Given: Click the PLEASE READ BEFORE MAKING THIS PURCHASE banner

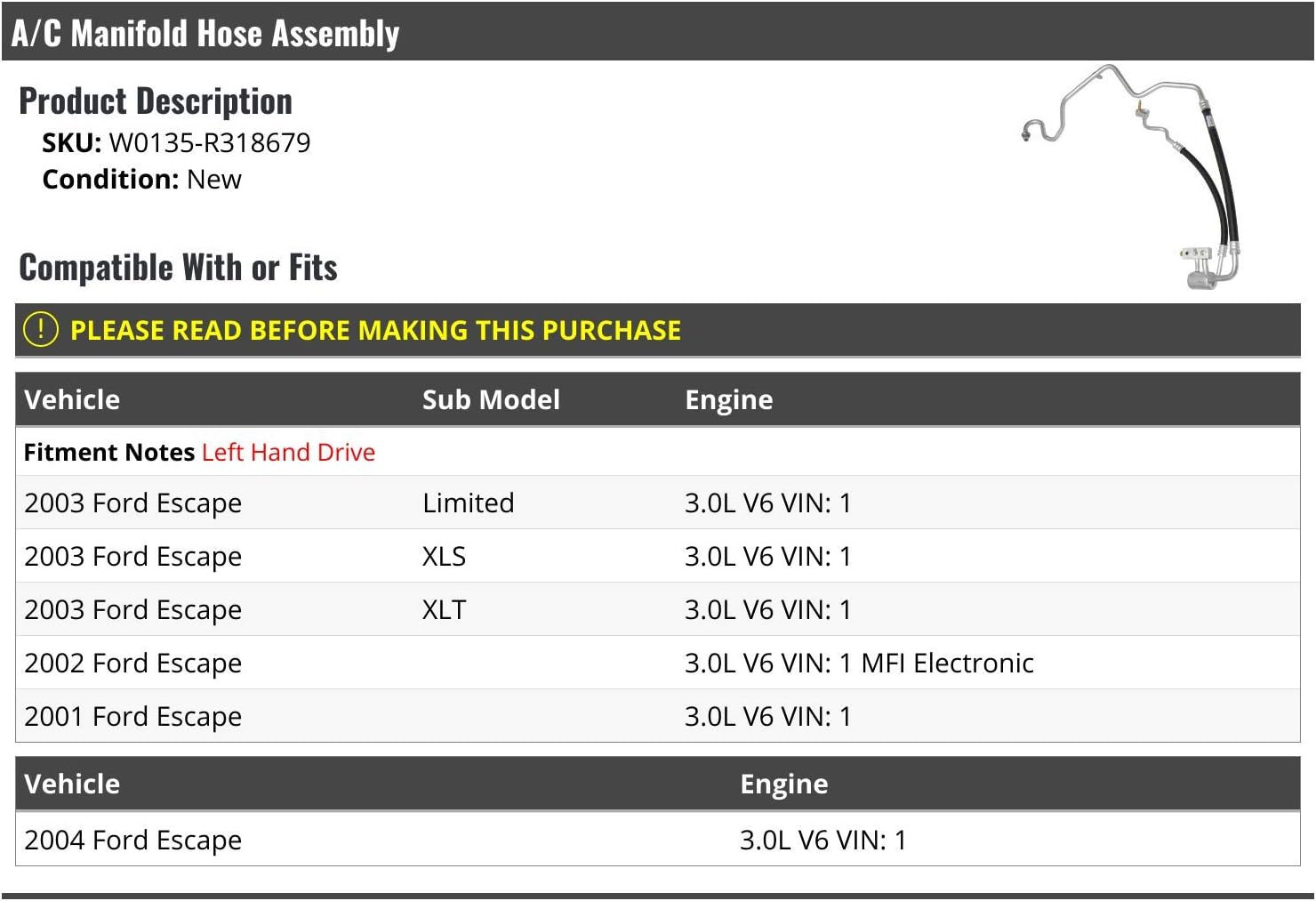Looking at the screenshot, I should [375, 330].
